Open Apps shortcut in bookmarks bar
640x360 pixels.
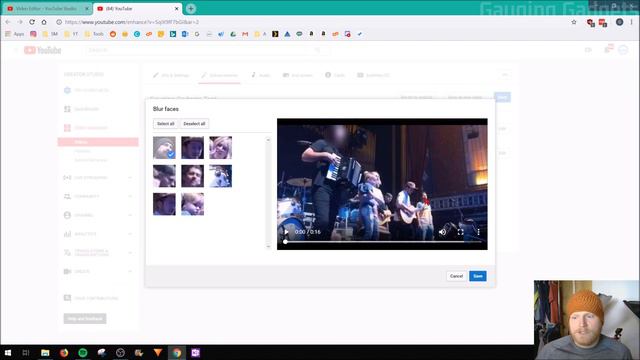pyautogui.click(x=14, y=34)
